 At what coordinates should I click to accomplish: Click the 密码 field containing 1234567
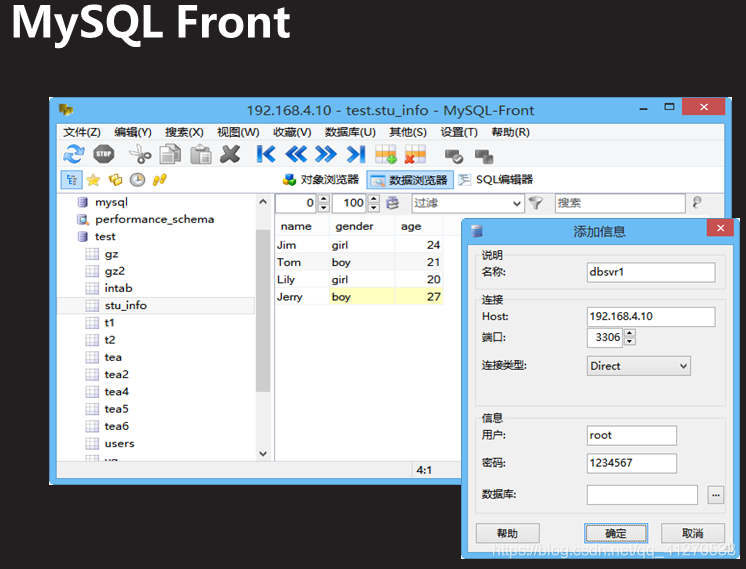coord(631,463)
